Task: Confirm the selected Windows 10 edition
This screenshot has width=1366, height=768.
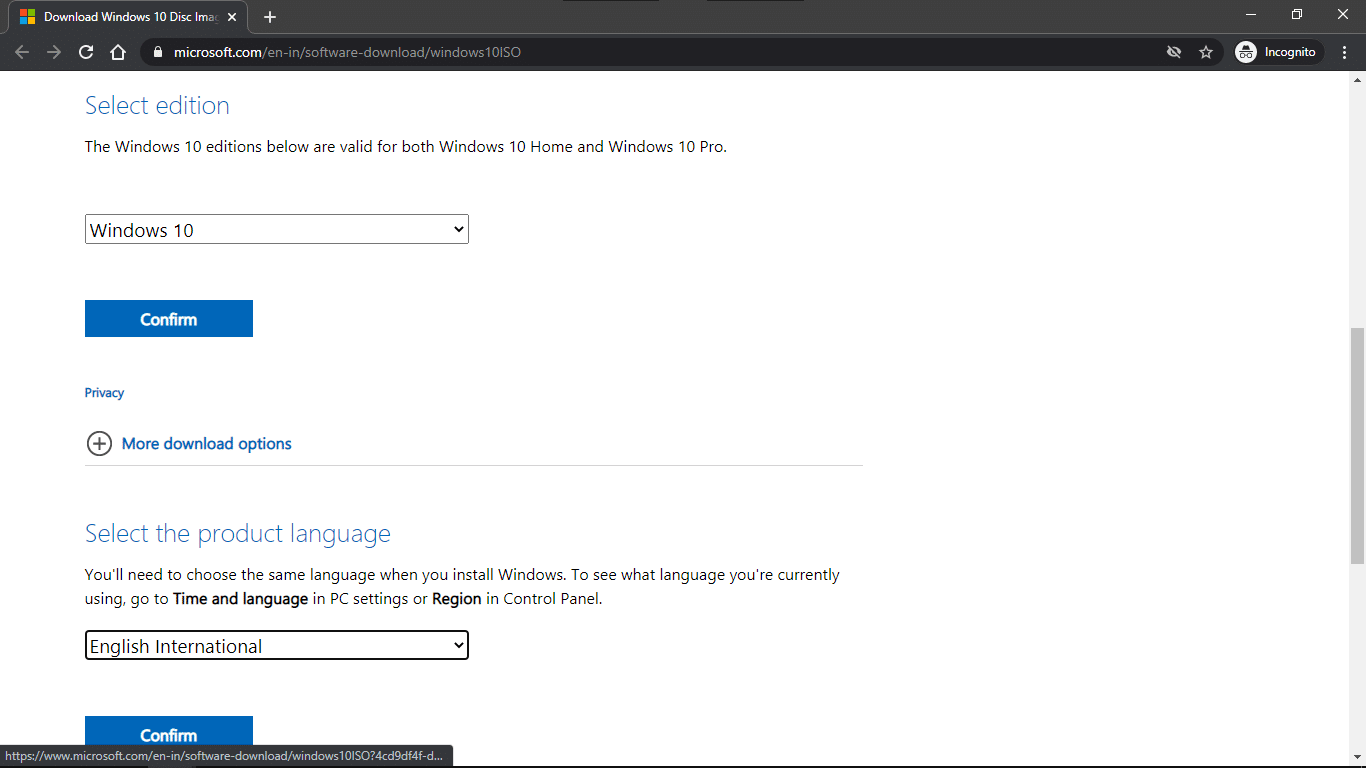Action: [x=169, y=319]
